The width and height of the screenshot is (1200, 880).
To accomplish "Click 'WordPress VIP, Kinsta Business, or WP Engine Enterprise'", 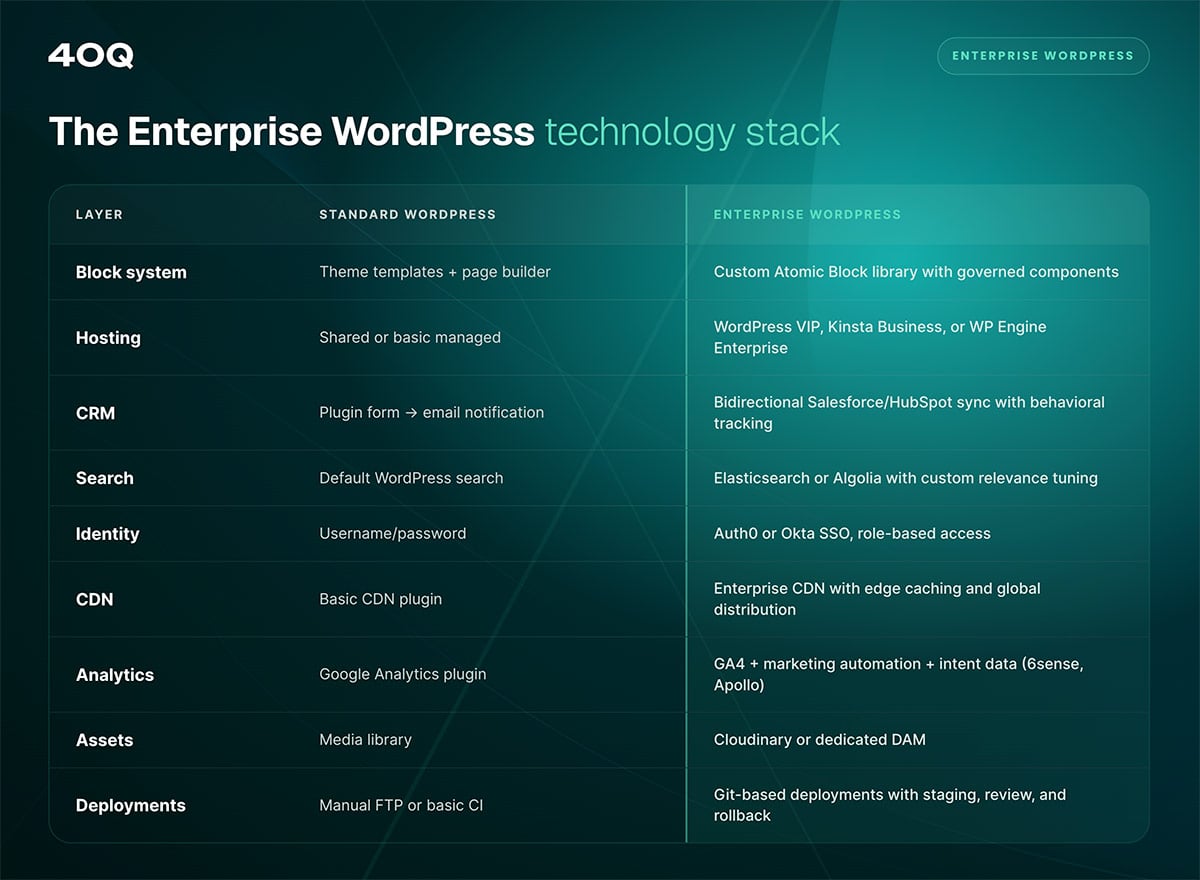I will coord(880,338).
